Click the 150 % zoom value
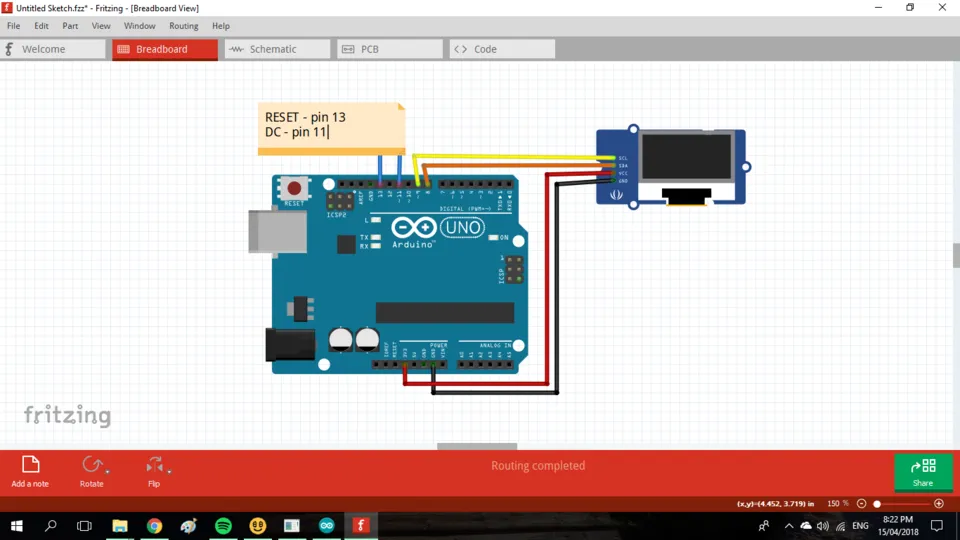The width and height of the screenshot is (960, 540). [838, 503]
